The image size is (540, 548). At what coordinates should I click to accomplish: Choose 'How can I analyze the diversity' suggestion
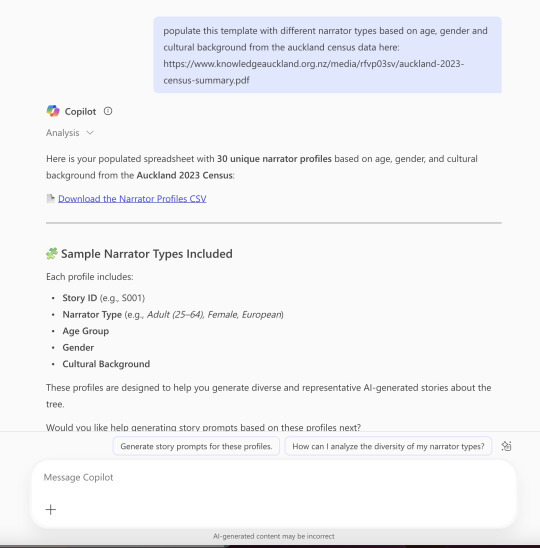(388, 446)
